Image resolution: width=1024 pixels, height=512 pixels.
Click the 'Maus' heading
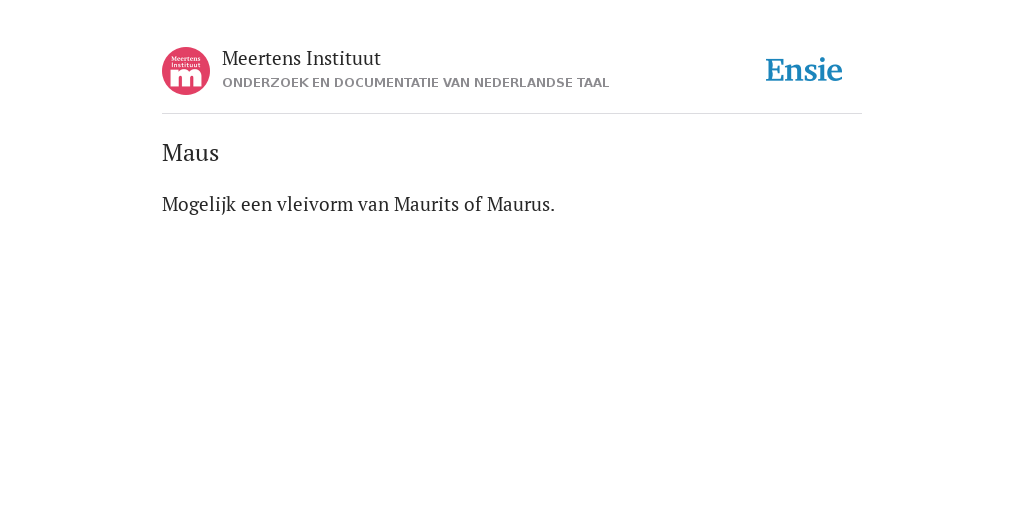point(190,153)
